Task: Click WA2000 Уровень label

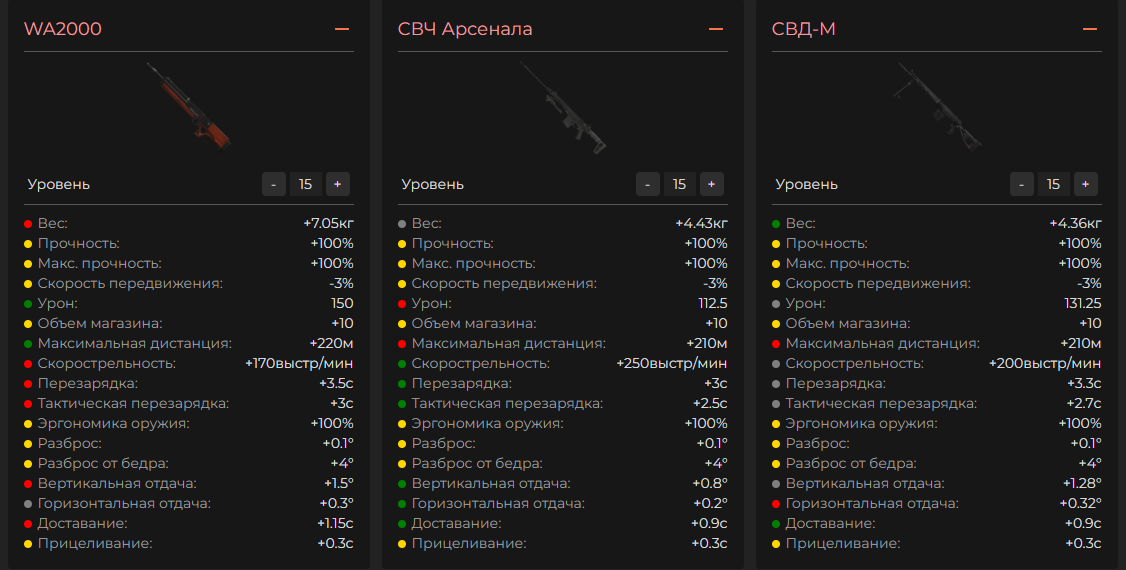Action: (59, 184)
